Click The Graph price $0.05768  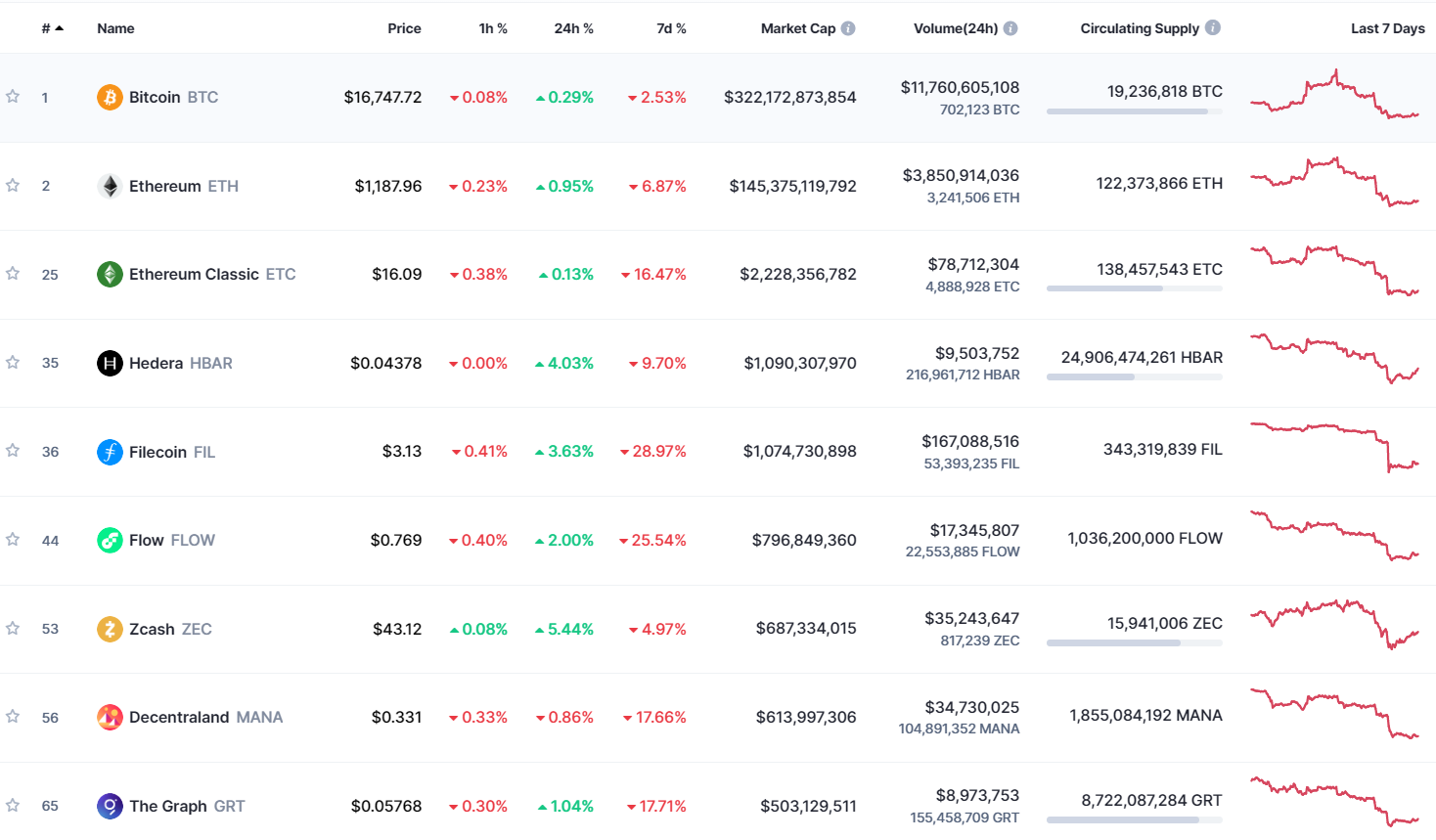click(386, 806)
